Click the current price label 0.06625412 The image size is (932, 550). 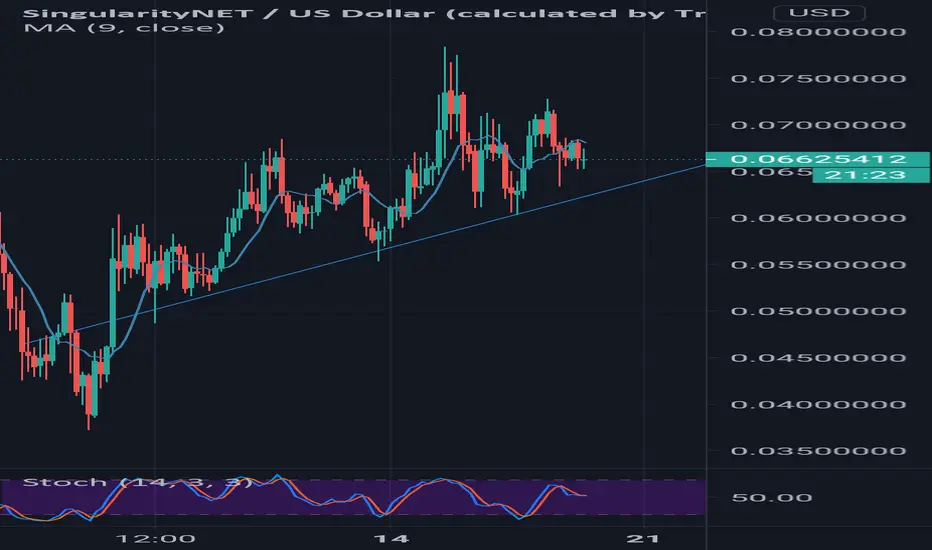tap(817, 159)
